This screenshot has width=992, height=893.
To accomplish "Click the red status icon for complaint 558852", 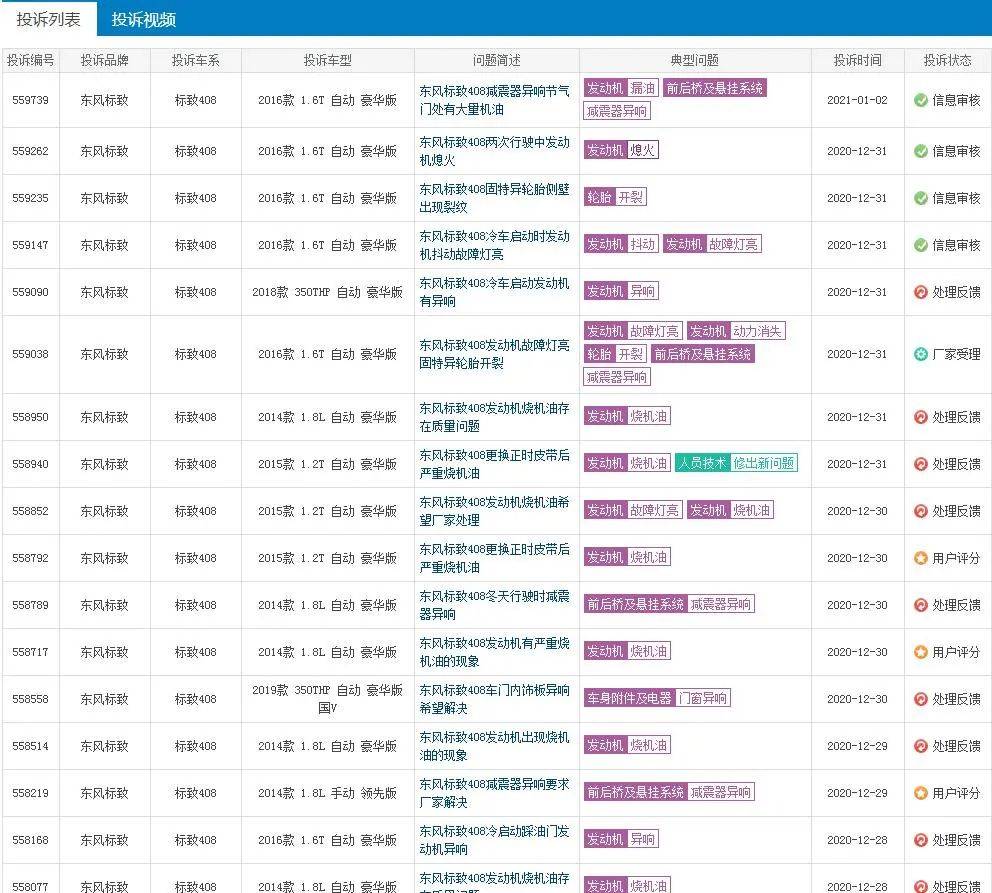I will tap(921, 511).
